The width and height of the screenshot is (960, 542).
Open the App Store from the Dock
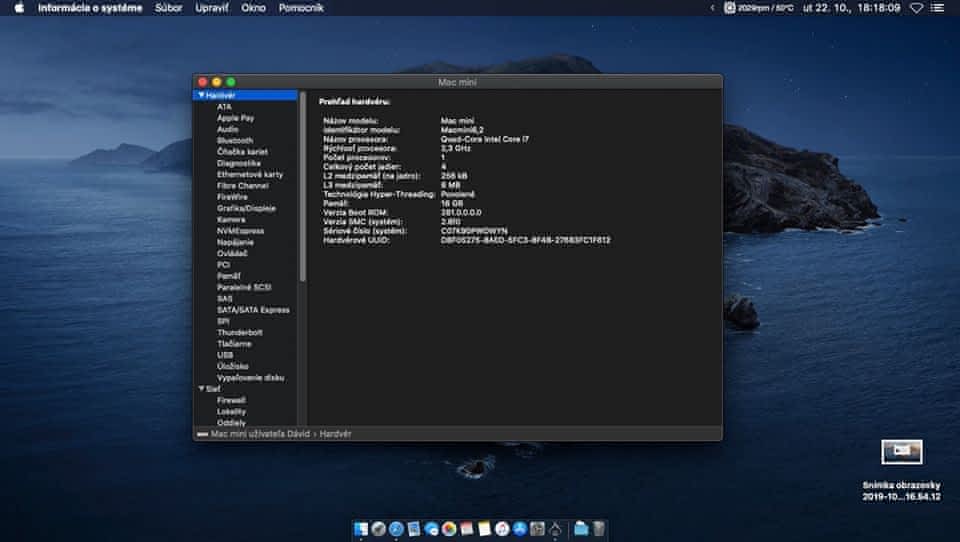coord(519,528)
